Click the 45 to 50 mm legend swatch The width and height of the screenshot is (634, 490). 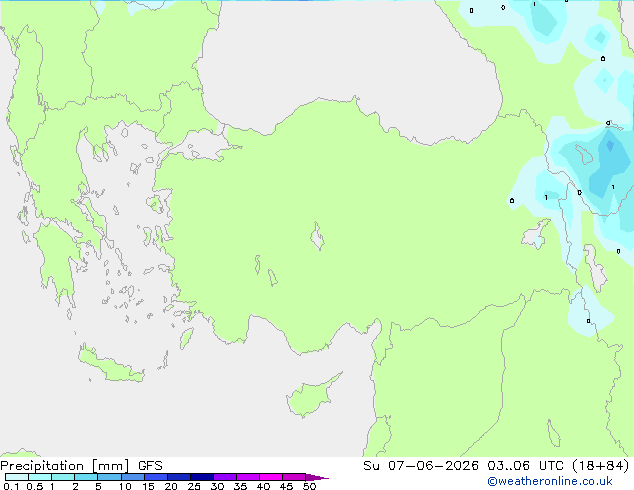pos(294,477)
